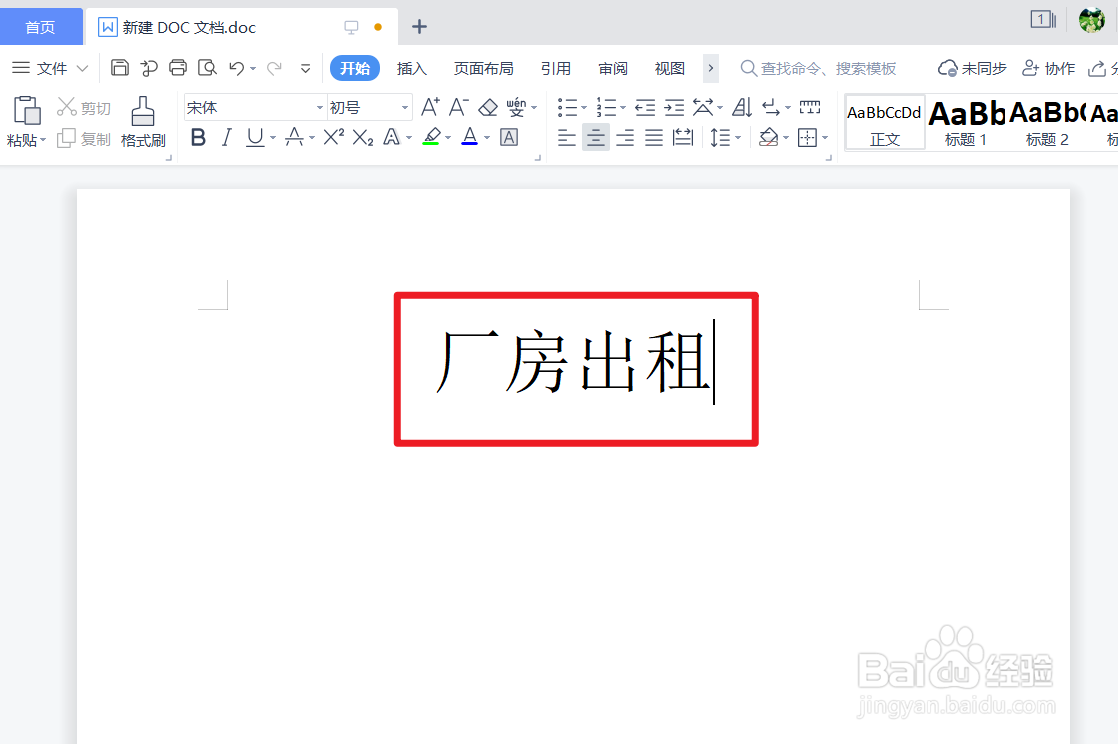Open the Paste options dropdown arrow
This screenshot has width=1118, height=744.
(43, 140)
